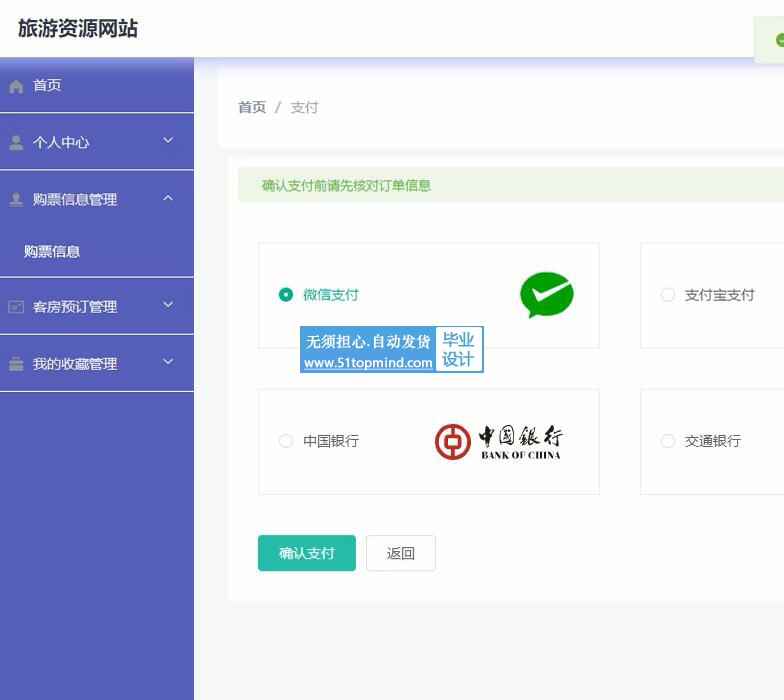Expand the 客房预订管理 chevron
The height and width of the screenshot is (700, 784).
point(168,304)
